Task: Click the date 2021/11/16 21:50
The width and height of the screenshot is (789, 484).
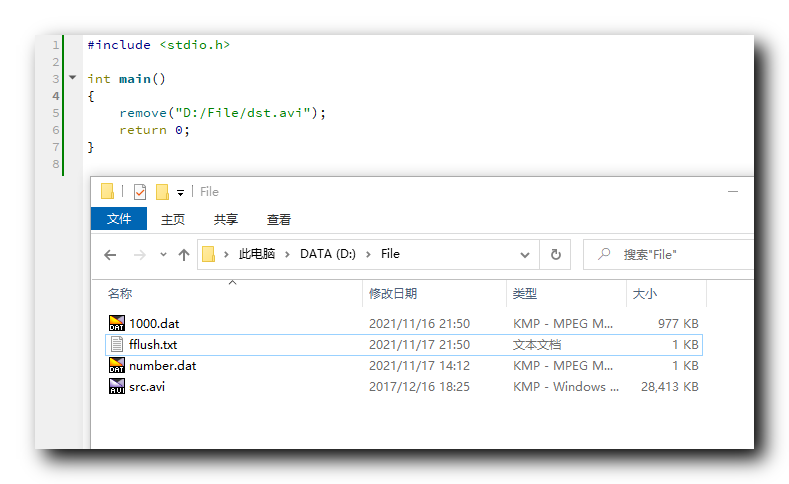Action: (x=419, y=324)
